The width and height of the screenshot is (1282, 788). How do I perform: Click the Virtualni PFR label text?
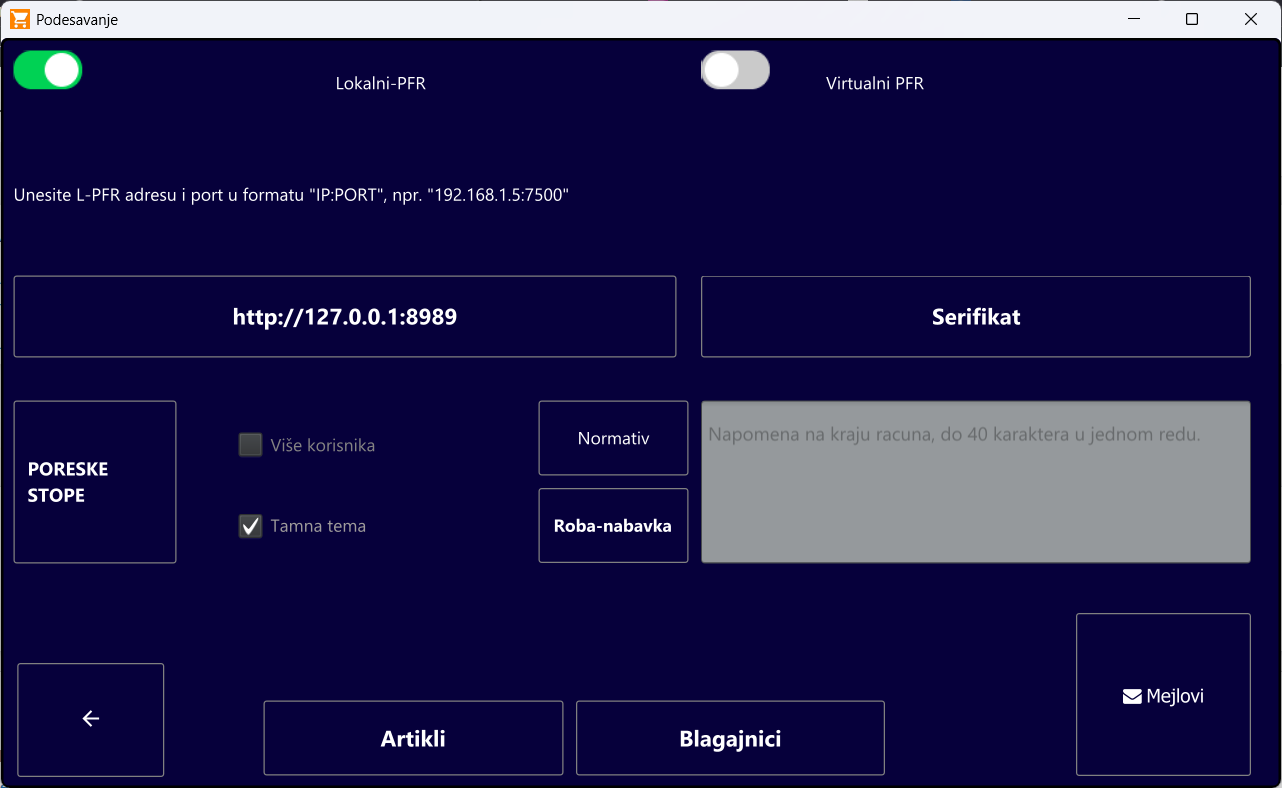click(874, 84)
